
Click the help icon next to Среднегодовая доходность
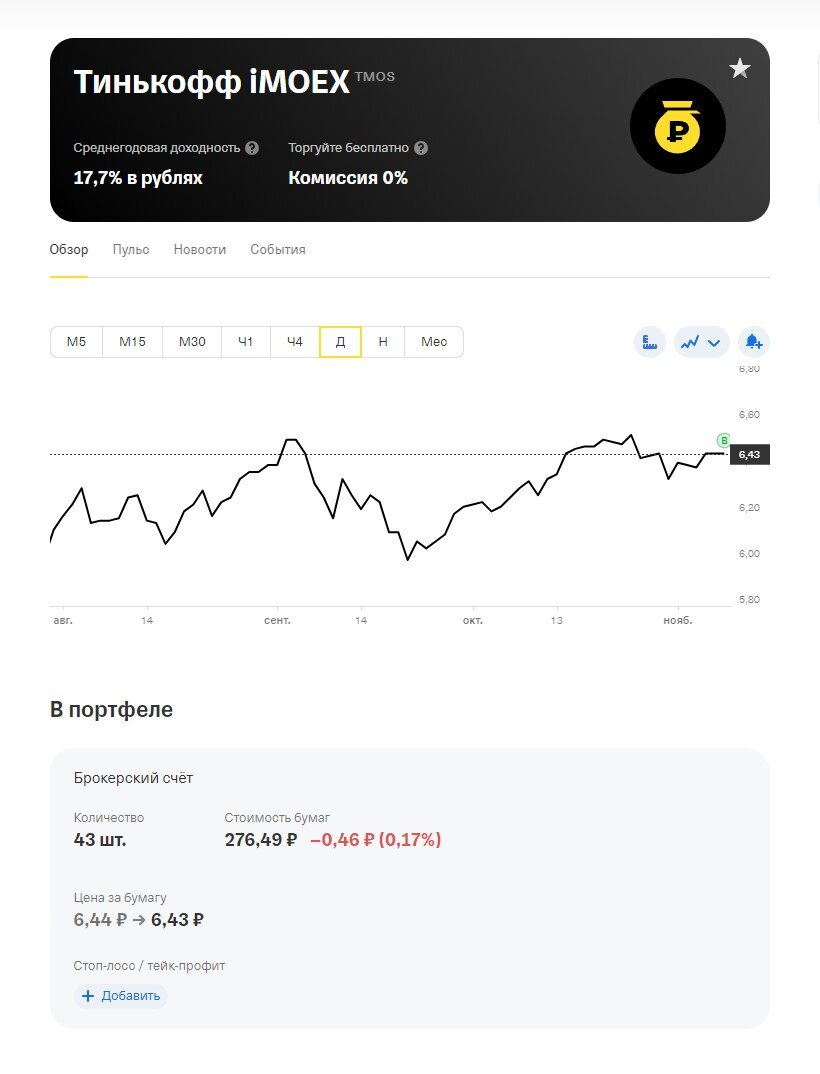point(252,148)
